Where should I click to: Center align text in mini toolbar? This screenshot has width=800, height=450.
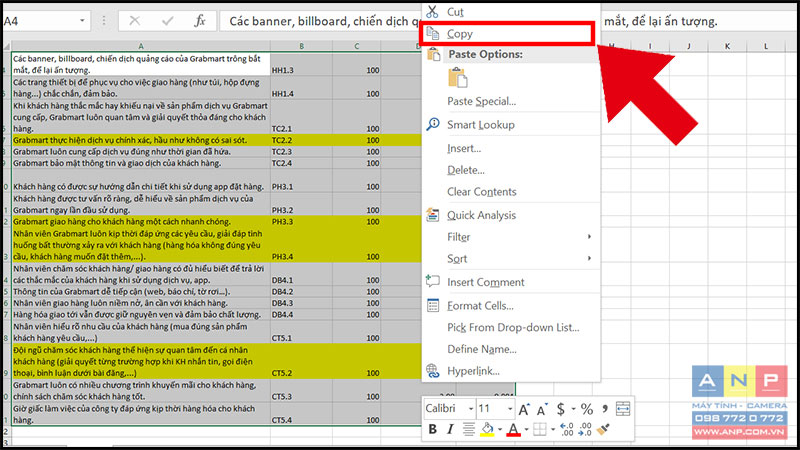point(468,429)
